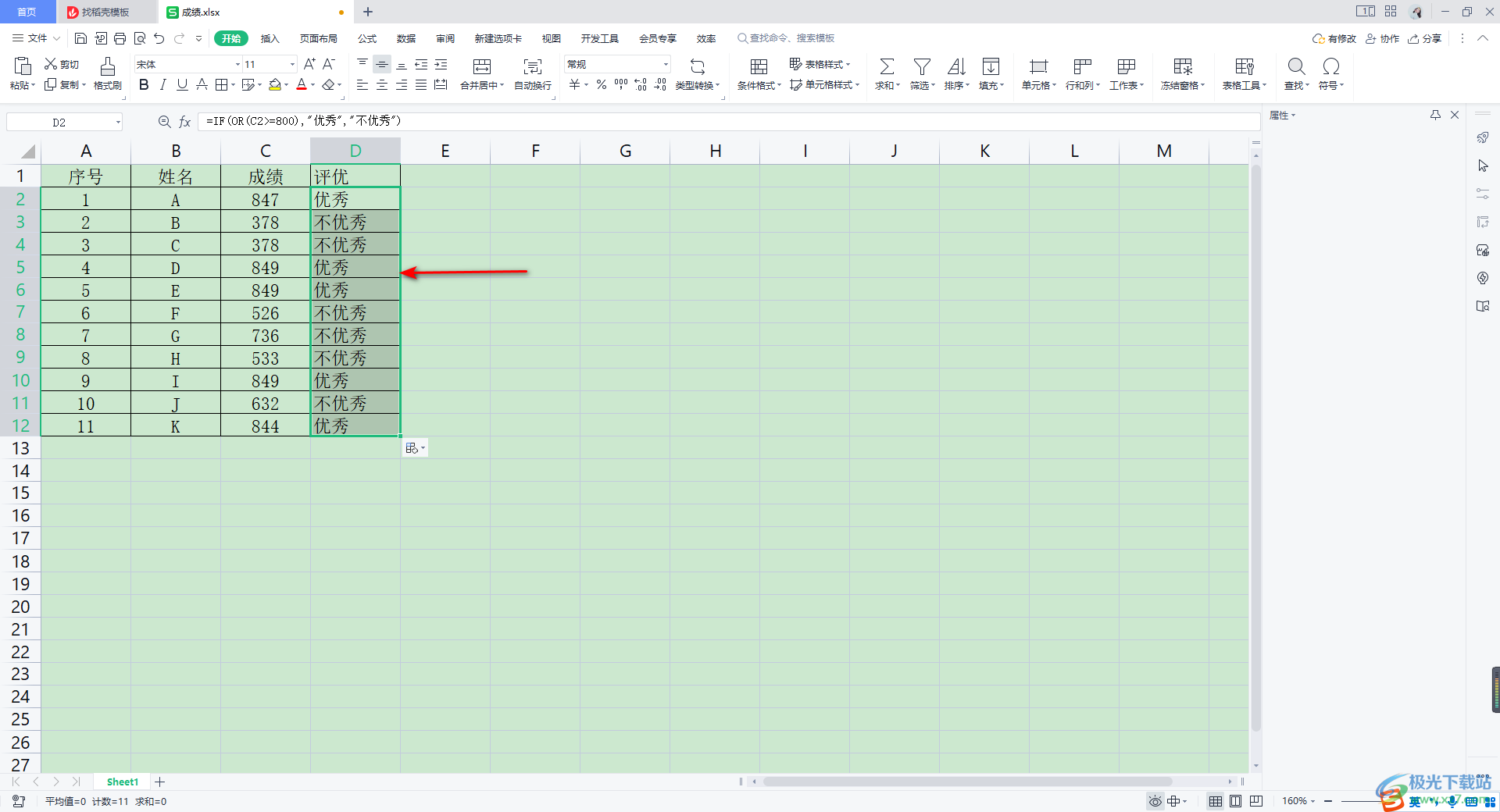
Task: Open Print Preview icon
Action: point(140,38)
